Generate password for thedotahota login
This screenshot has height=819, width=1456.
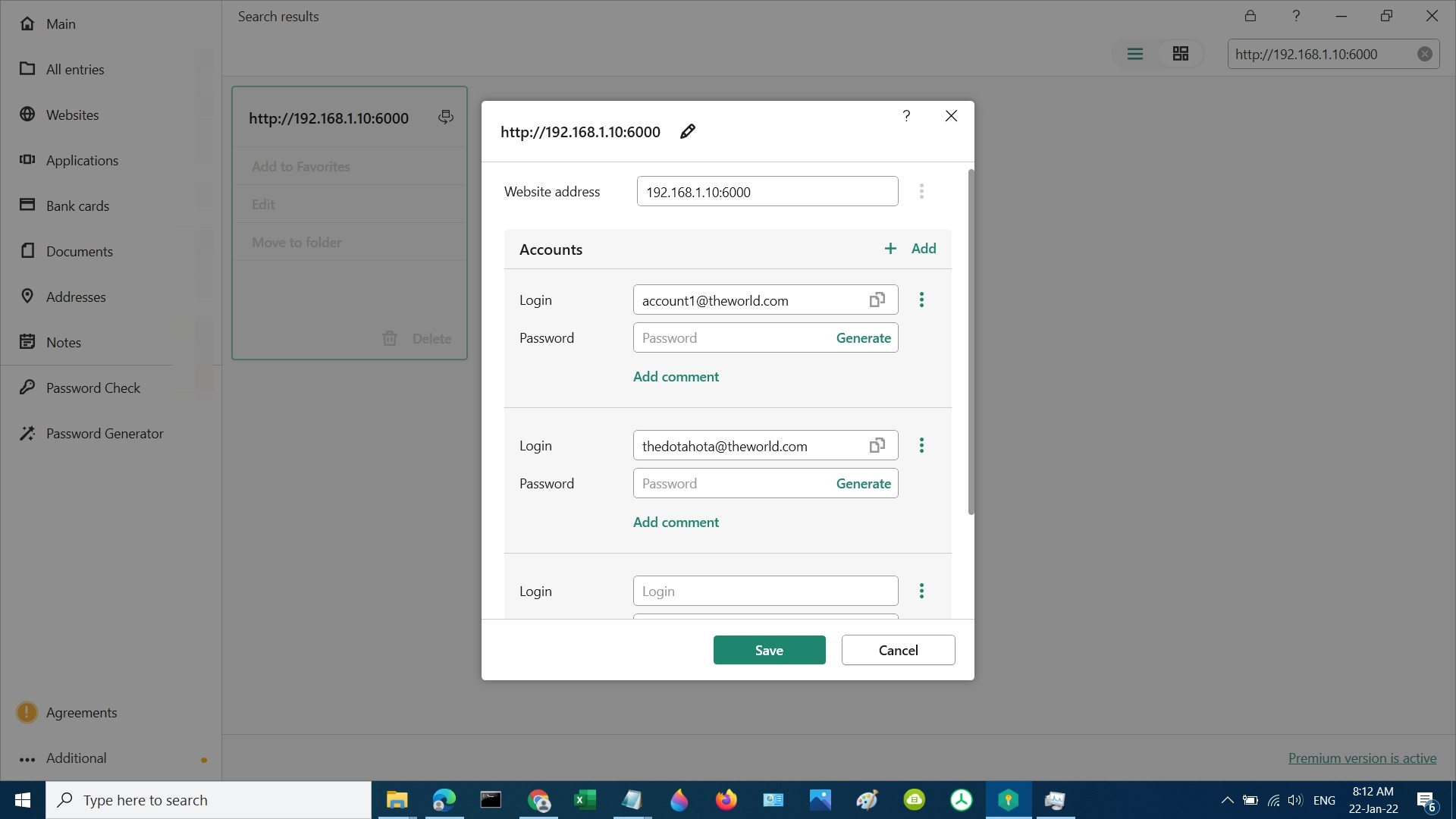tap(863, 484)
